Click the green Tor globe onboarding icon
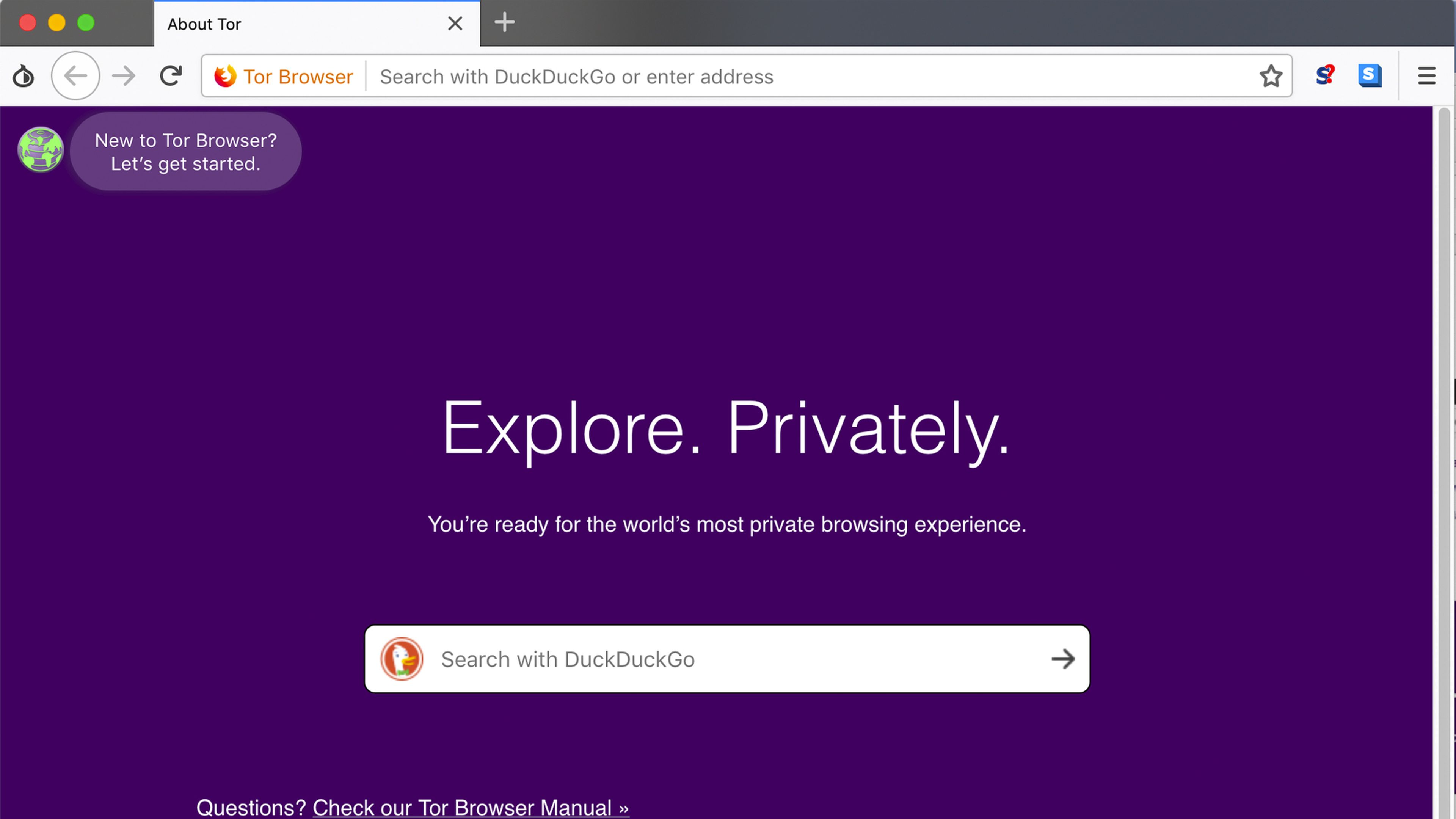 (40, 150)
